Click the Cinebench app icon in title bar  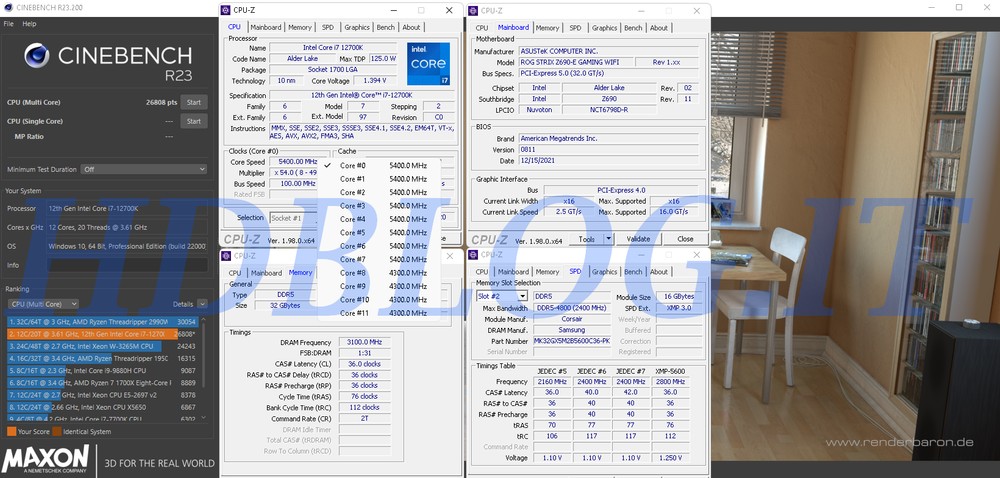7,7
